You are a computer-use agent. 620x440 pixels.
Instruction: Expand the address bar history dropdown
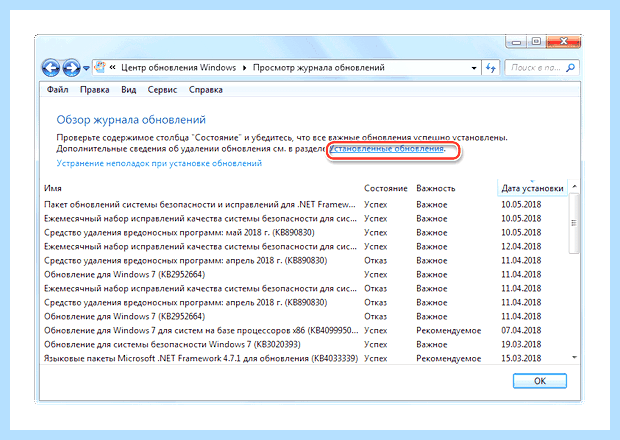click(x=474, y=68)
